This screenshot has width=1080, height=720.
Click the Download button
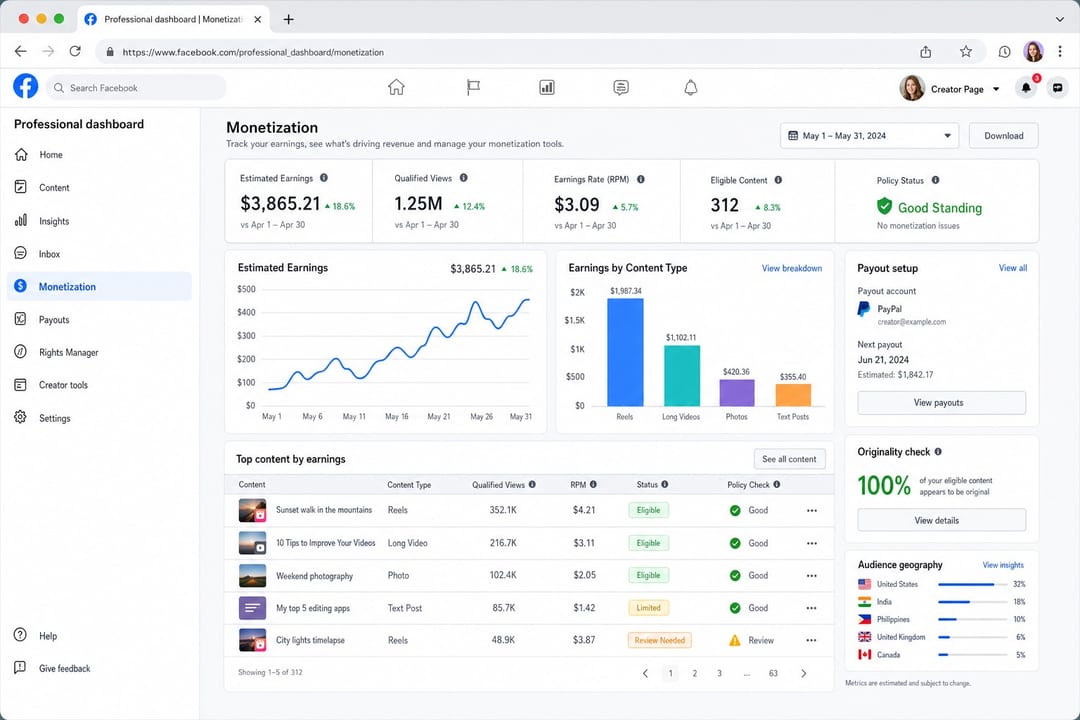click(1004, 136)
